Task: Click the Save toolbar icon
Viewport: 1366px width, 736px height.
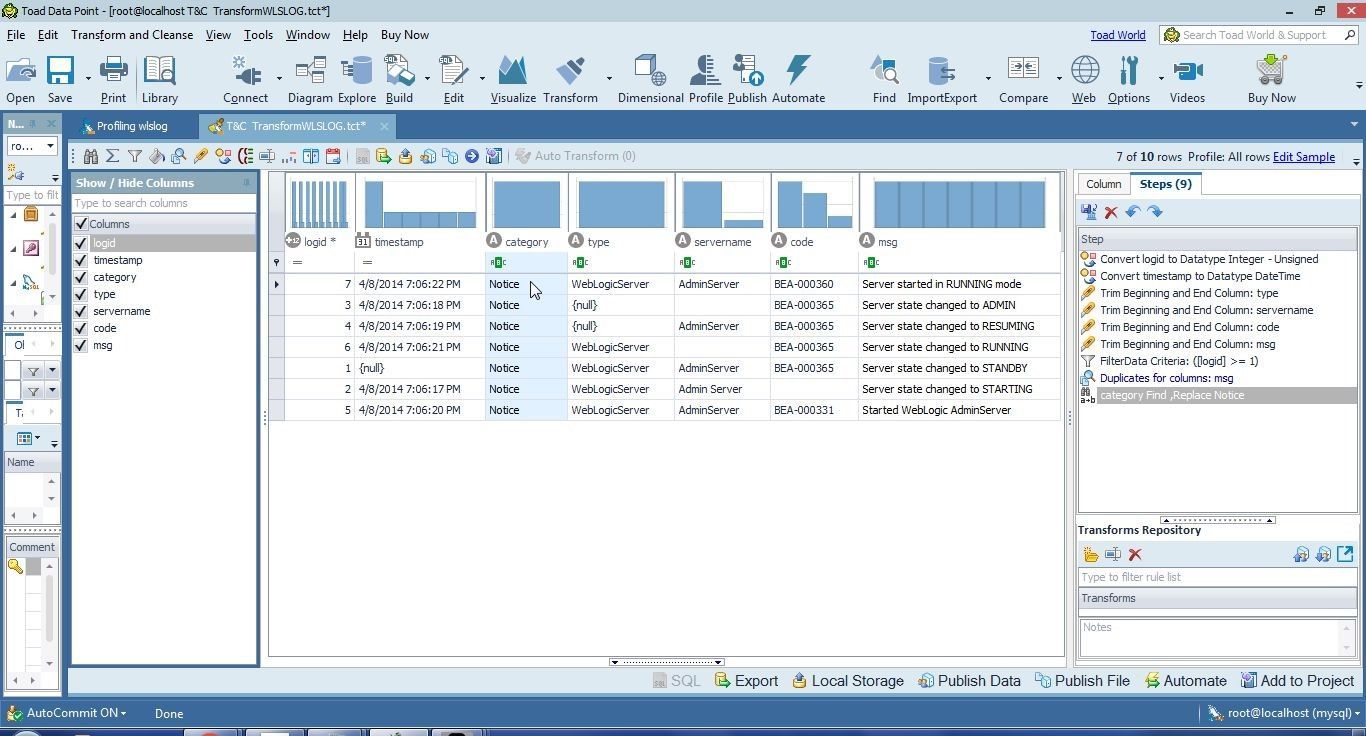Action: click(x=60, y=79)
